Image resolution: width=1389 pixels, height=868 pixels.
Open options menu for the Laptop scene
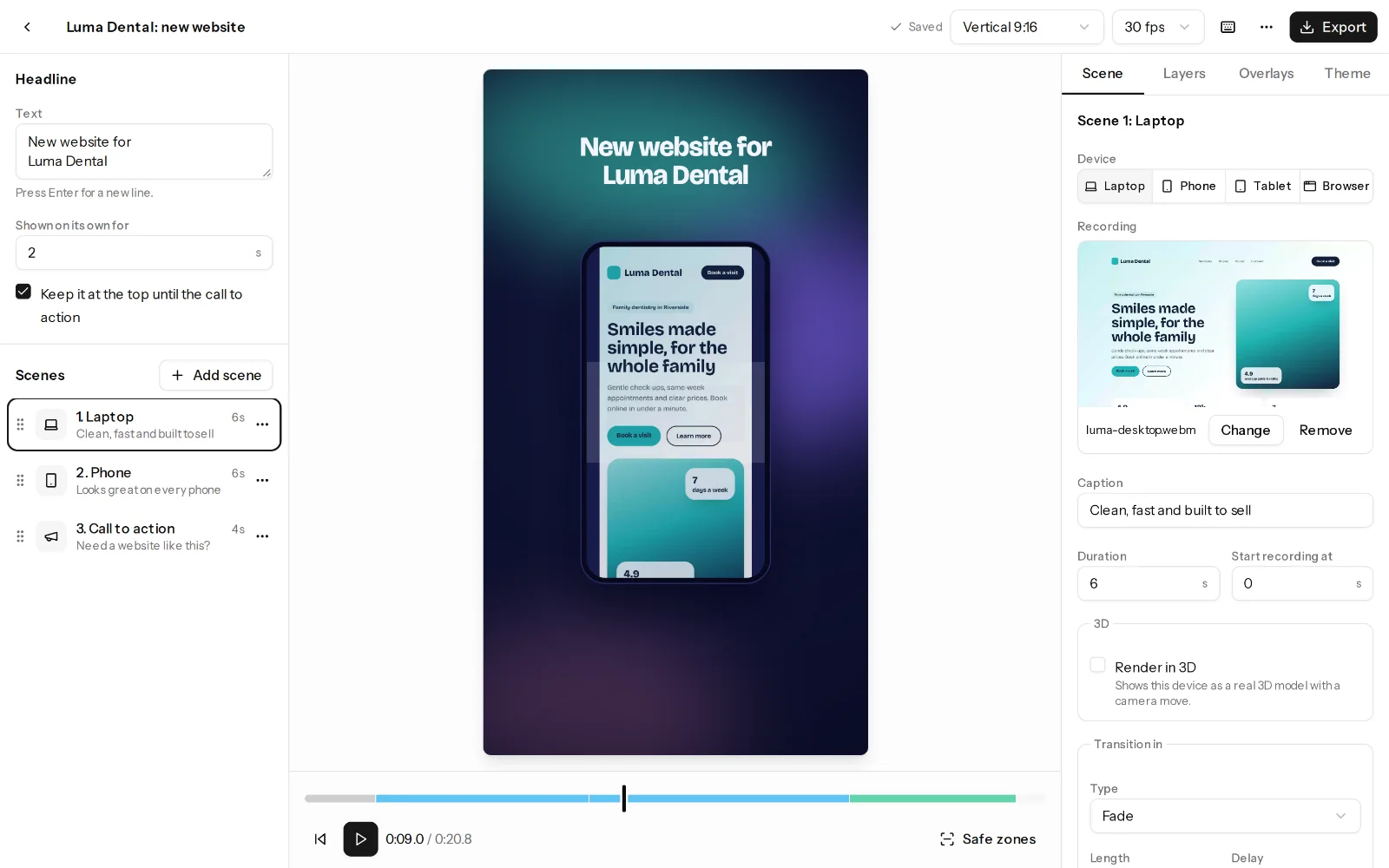point(262,424)
